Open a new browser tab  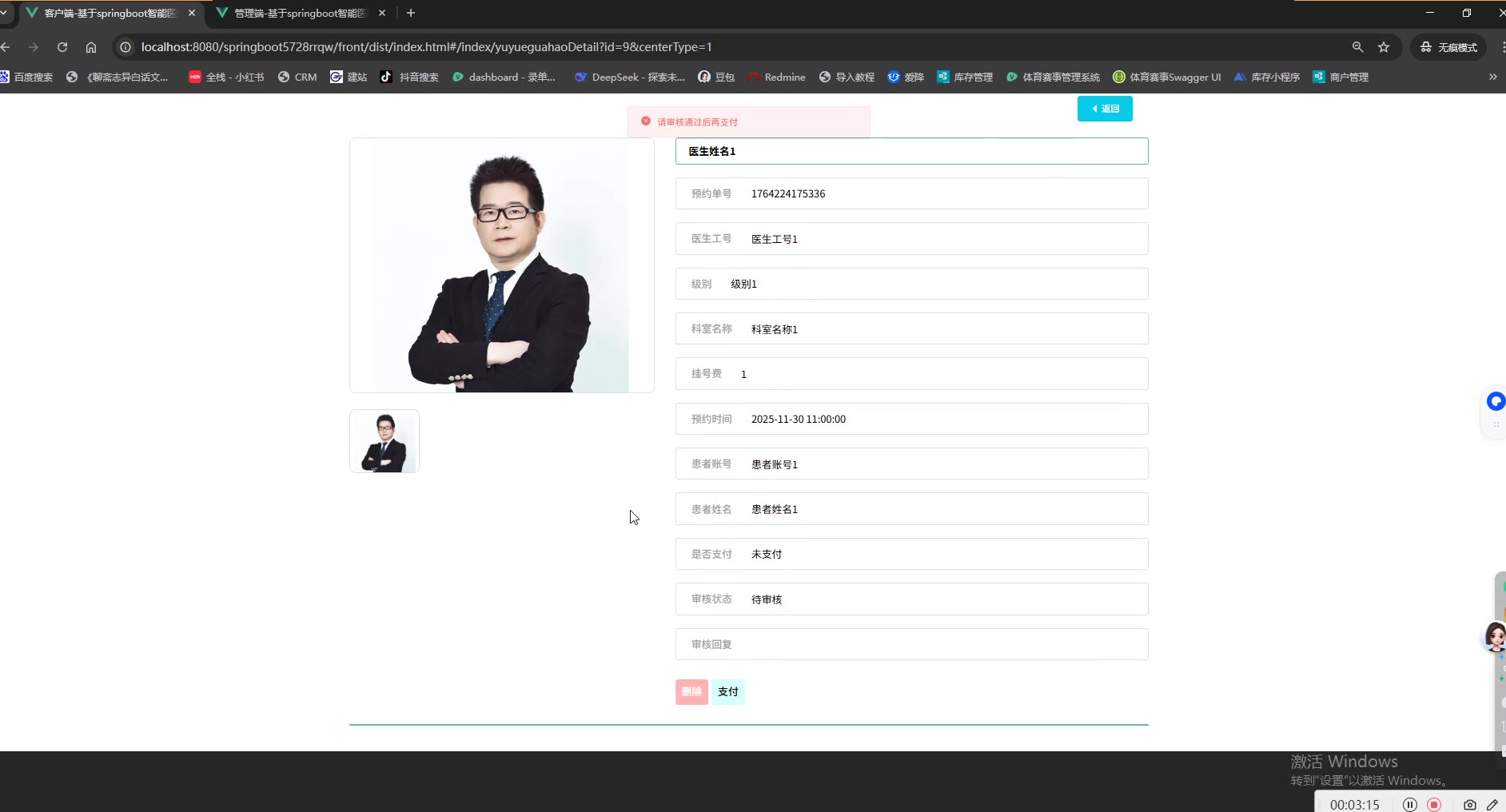tap(411, 13)
